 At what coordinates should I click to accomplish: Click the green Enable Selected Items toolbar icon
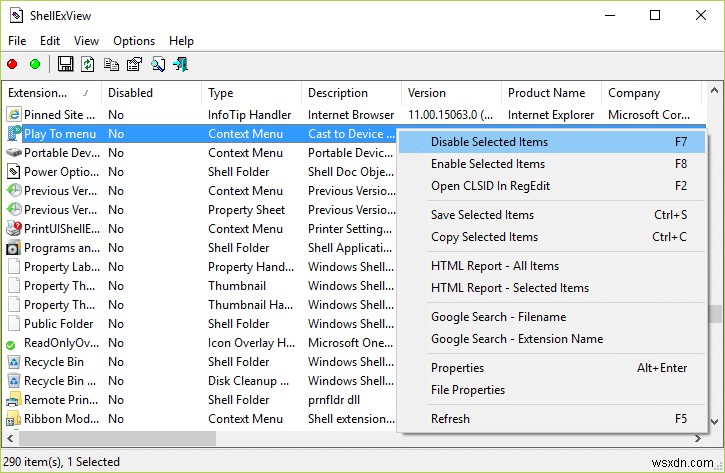point(35,64)
